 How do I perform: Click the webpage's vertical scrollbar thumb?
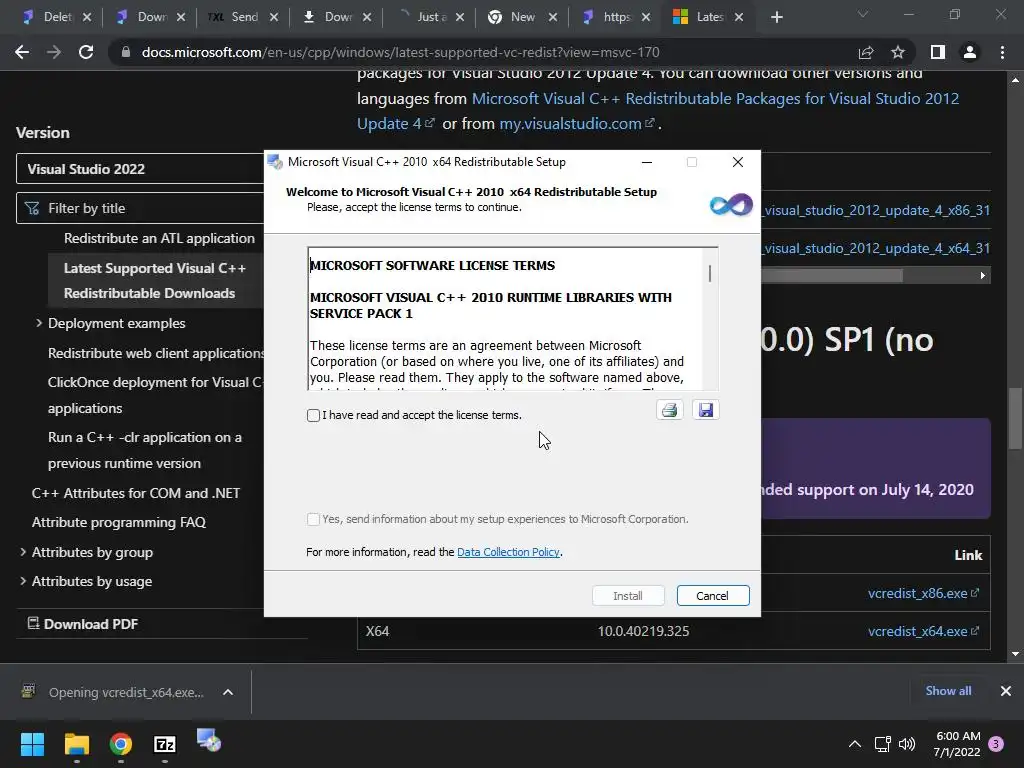click(1015, 418)
